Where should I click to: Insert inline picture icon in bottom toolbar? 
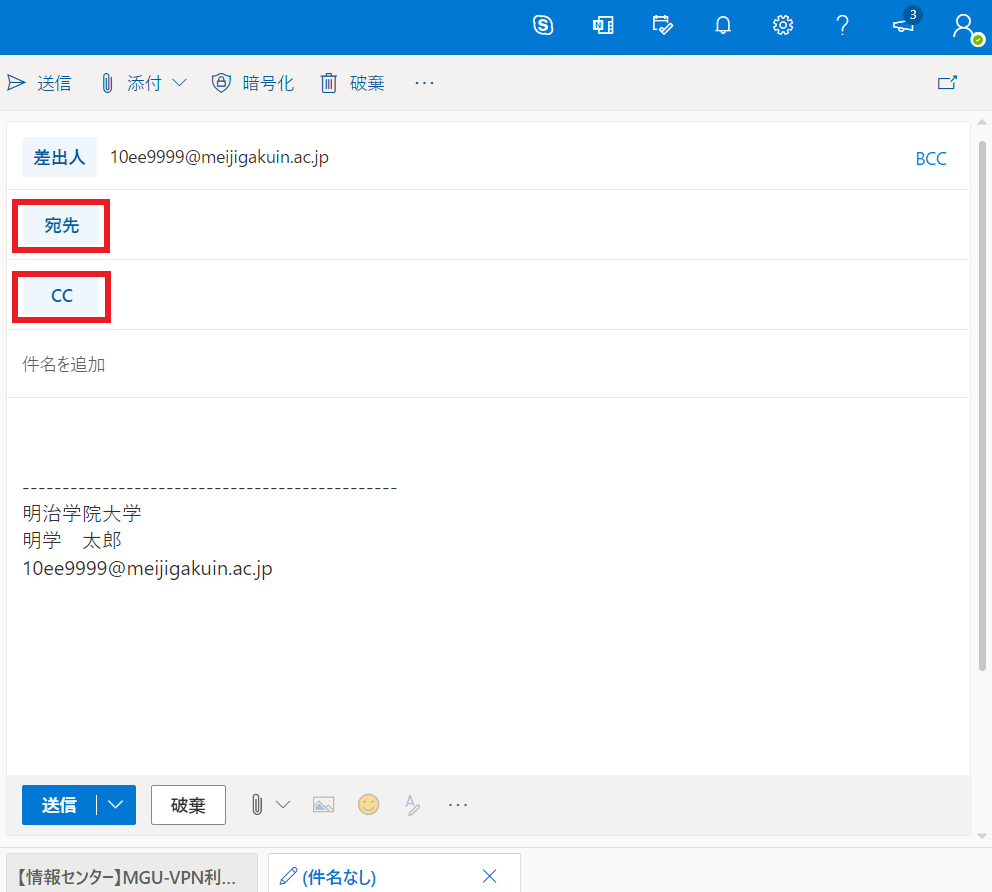click(323, 804)
